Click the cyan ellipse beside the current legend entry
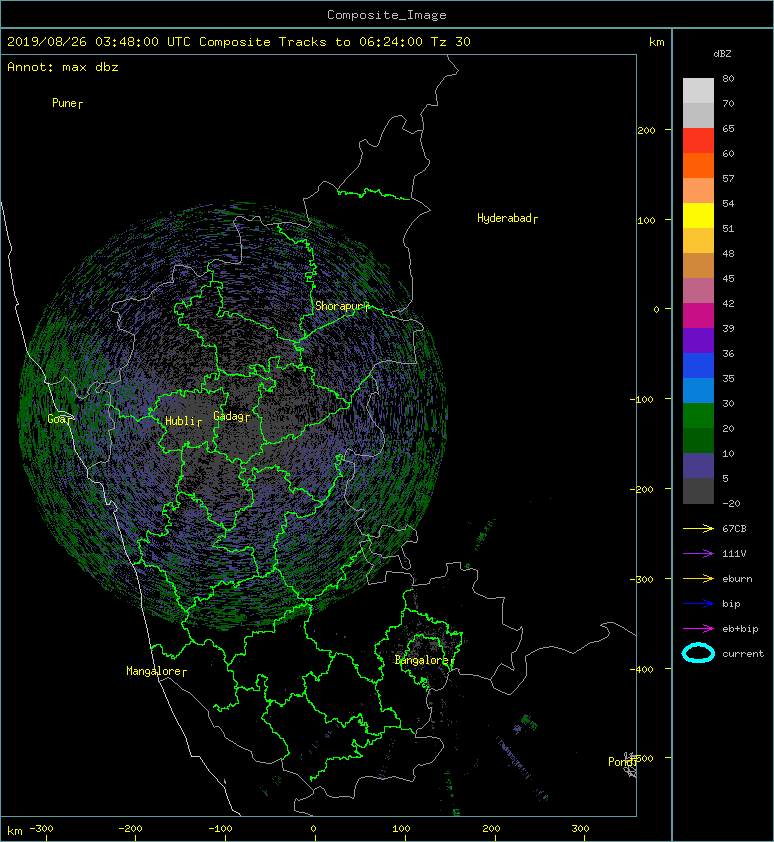 coord(698,653)
